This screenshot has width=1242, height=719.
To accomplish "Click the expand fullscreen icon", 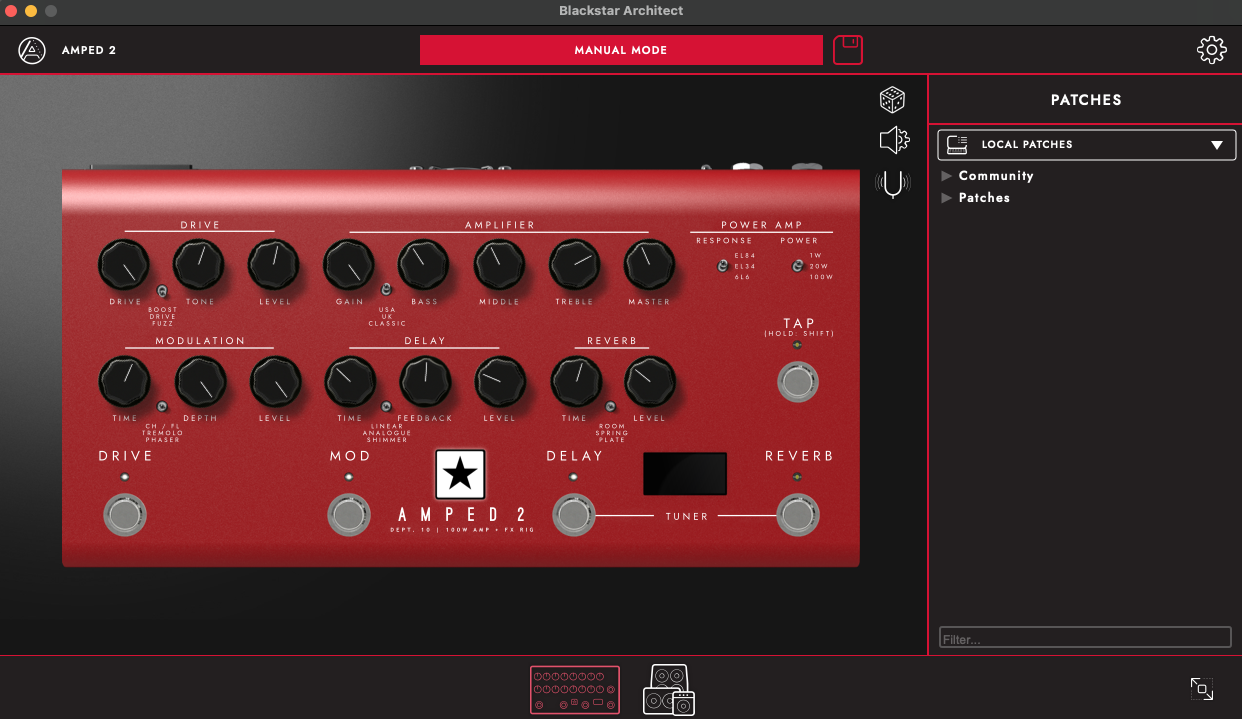I will pyautogui.click(x=1202, y=688).
